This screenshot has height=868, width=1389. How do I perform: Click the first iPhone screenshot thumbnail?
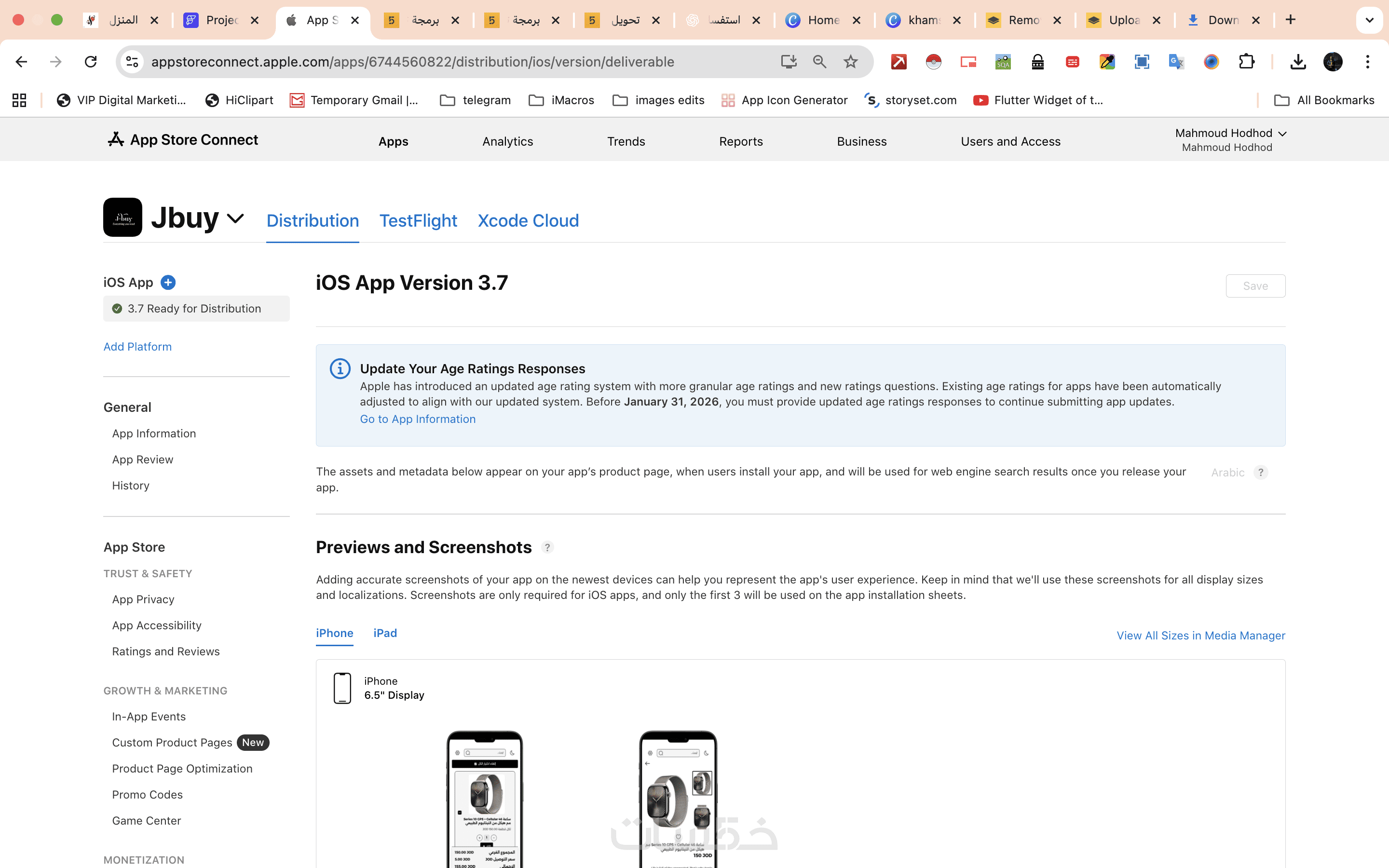coord(485,798)
